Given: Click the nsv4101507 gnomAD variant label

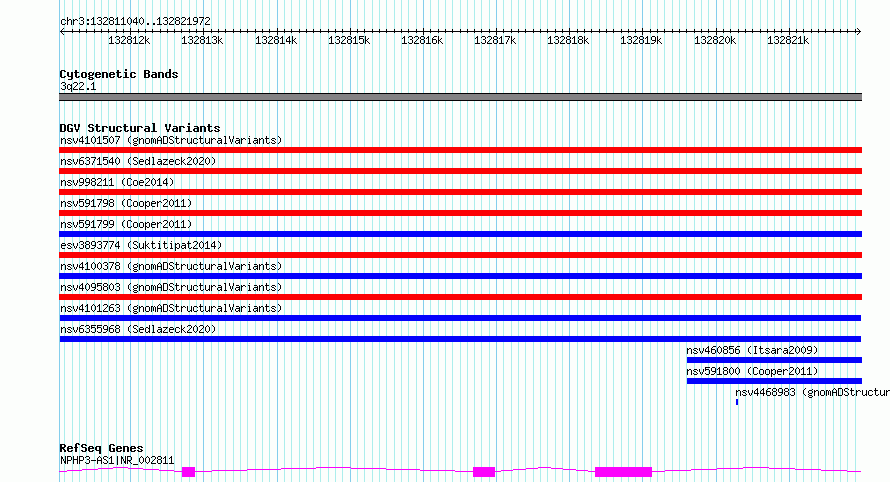Looking at the screenshot, I should (171, 140).
